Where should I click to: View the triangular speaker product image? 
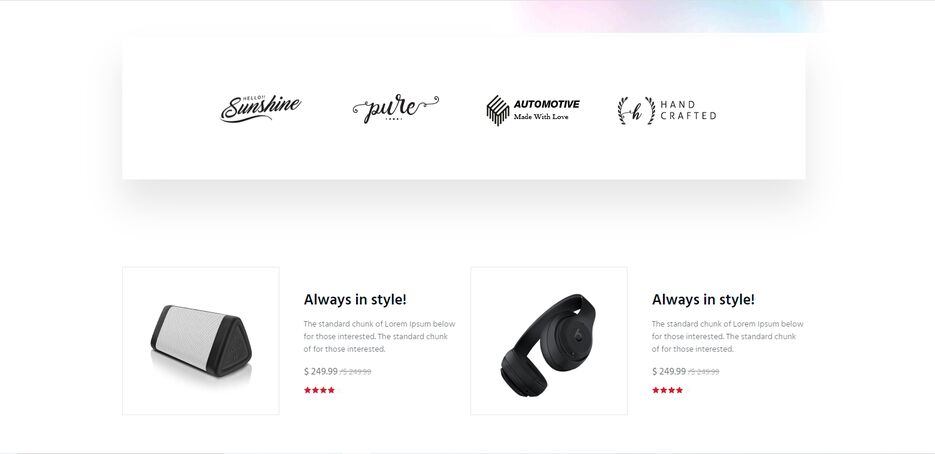point(201,341)
